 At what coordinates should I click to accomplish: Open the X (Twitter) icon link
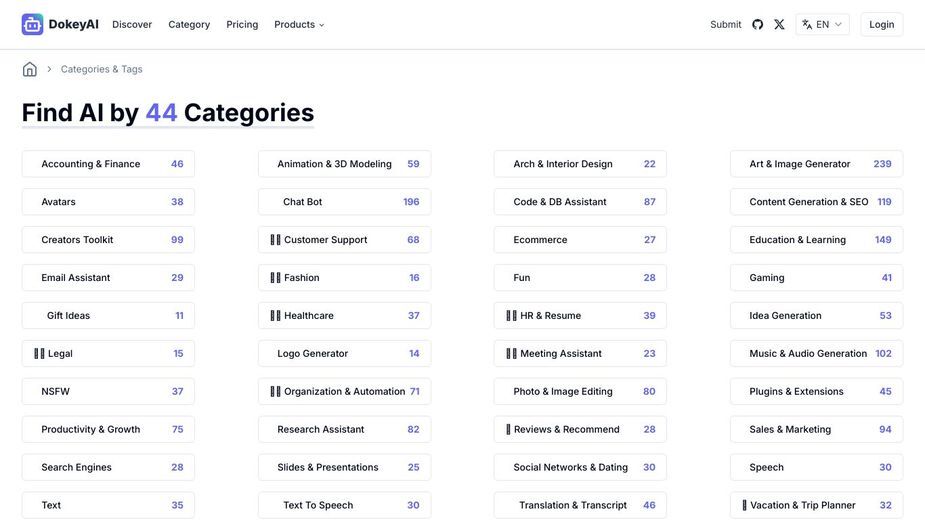(x=779, y=24)
